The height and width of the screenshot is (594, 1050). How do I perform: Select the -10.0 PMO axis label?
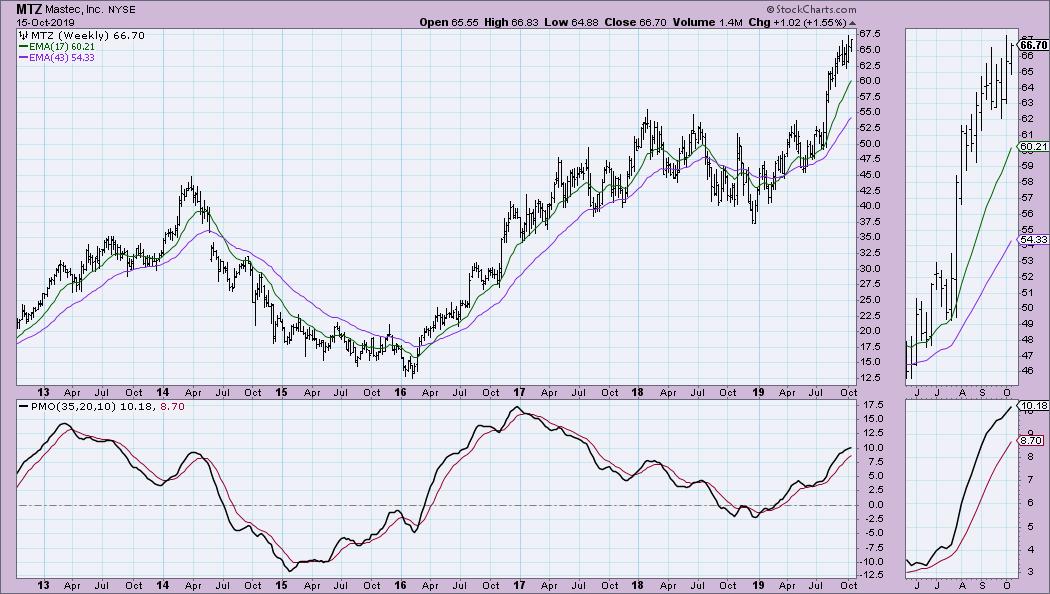click(869, 562)
